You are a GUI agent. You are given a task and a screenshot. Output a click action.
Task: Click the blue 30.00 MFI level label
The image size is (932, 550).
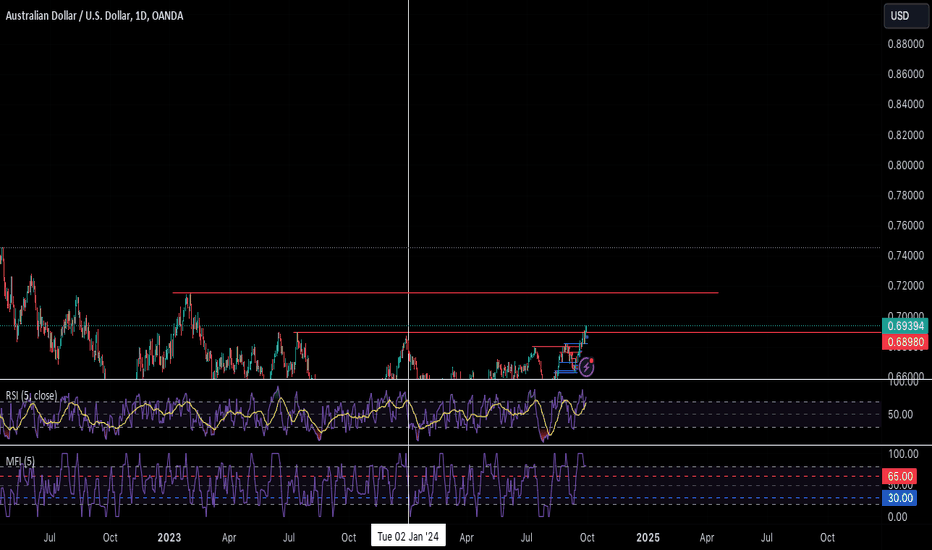(x=900, y=498)
